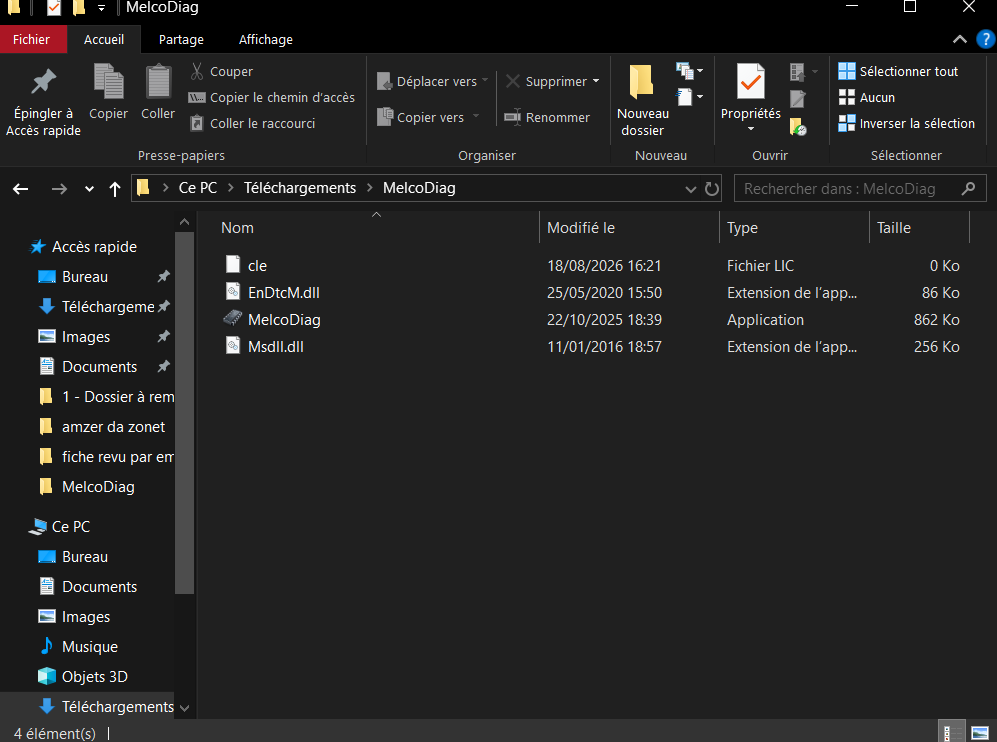Open the Accès facile dropdown icon
The height and width of the screenshot is (742, 997).
[689, 97]
